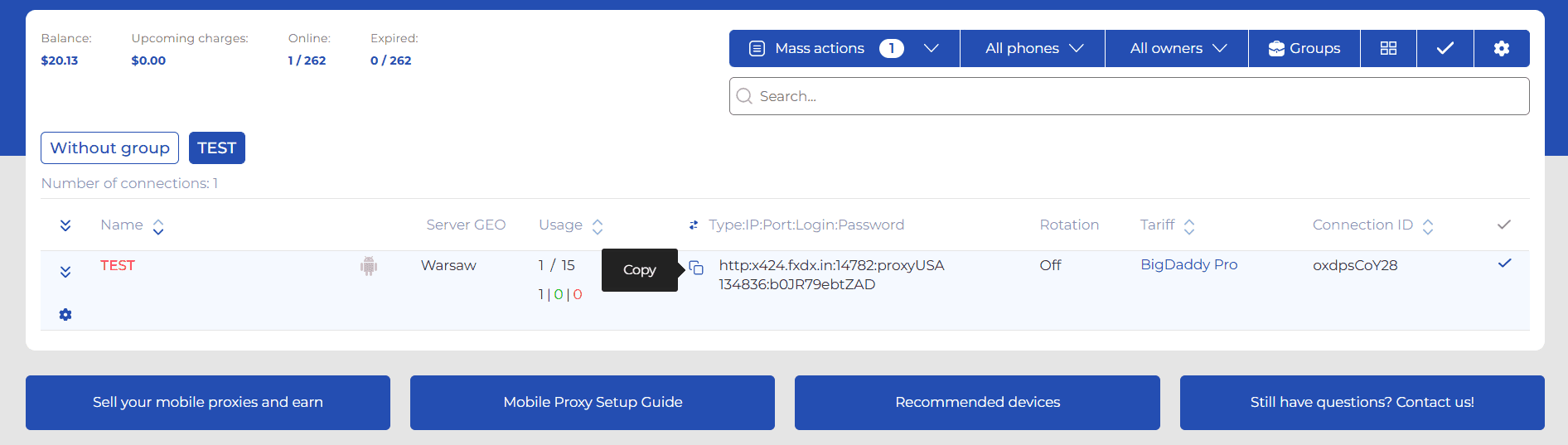
Task: Sort by Usage column arrows
Action: click(598, 226)
